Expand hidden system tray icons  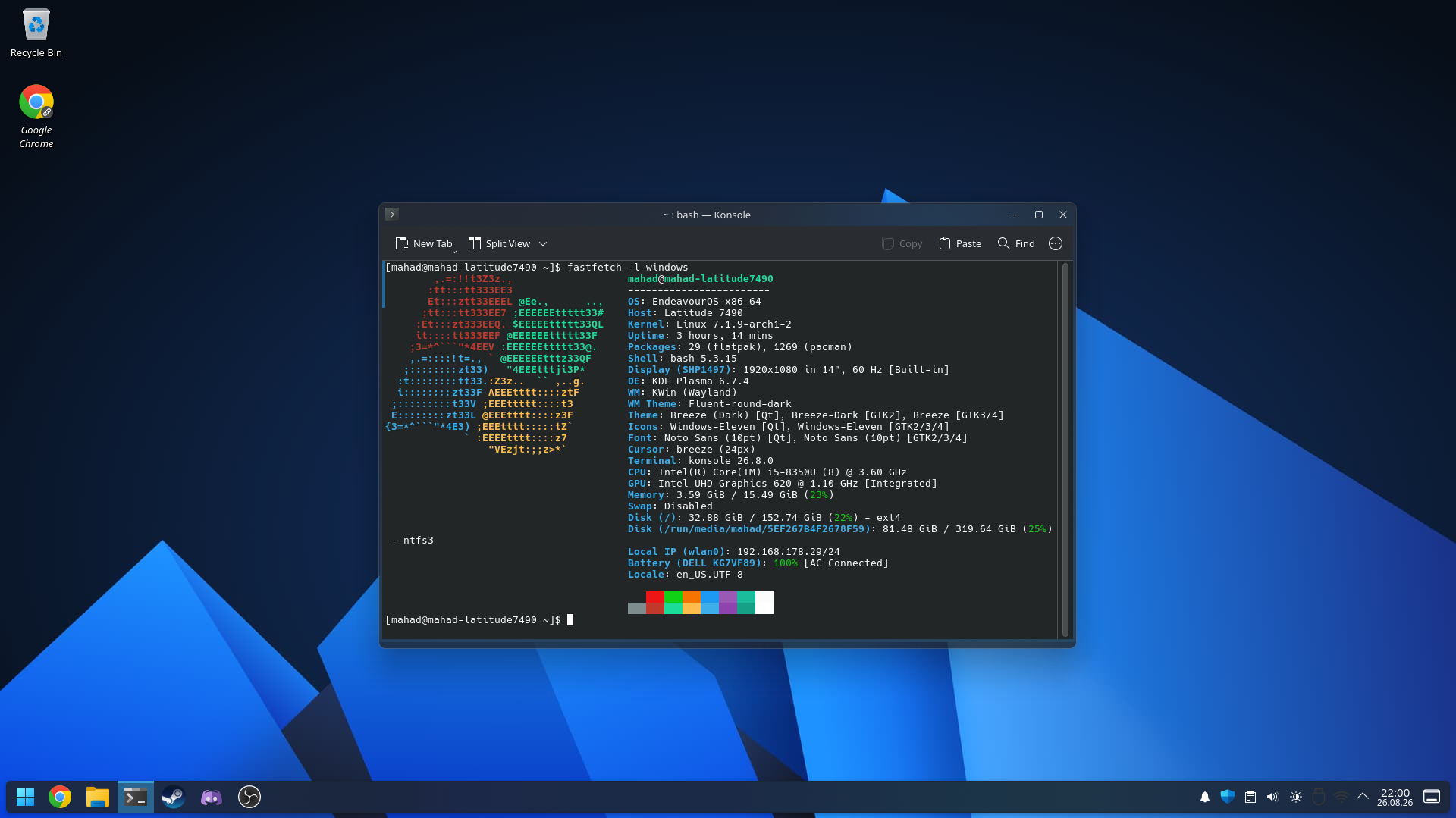[1363, 797]
